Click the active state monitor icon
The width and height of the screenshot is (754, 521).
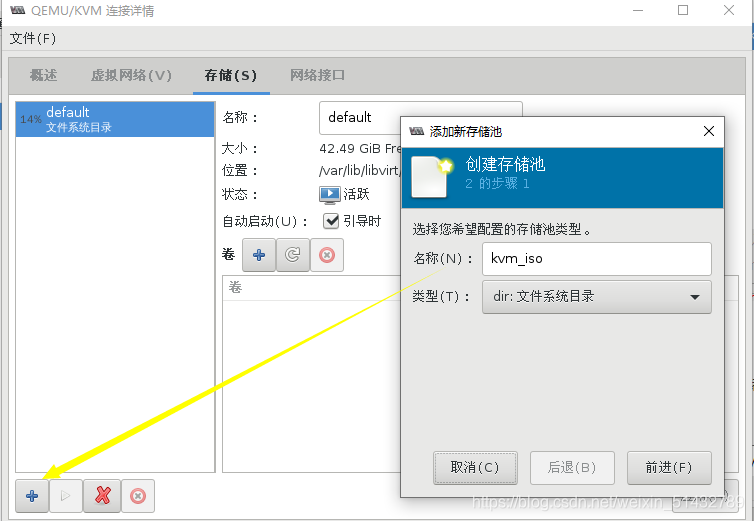point(330,194)
